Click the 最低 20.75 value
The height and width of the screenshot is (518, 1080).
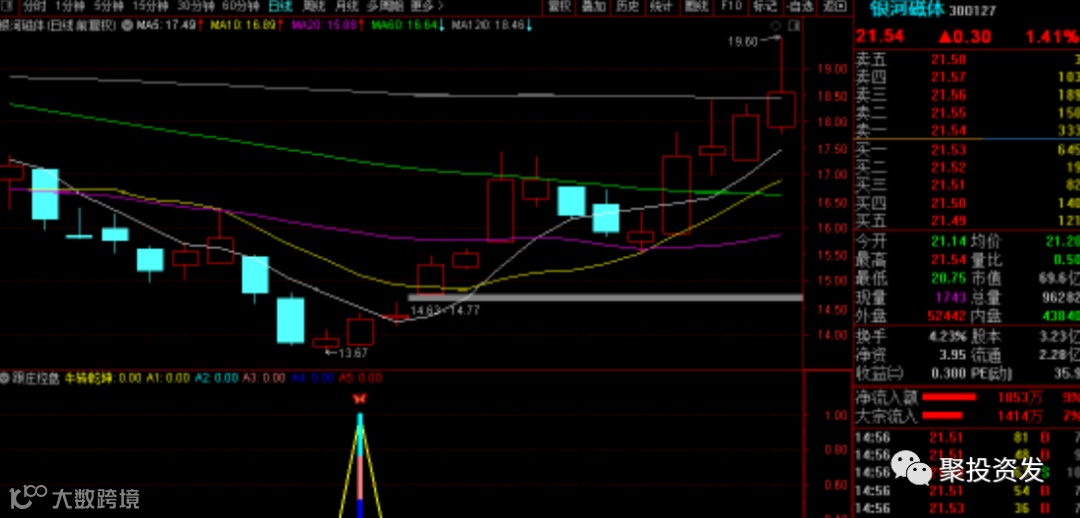pos(948,278)
